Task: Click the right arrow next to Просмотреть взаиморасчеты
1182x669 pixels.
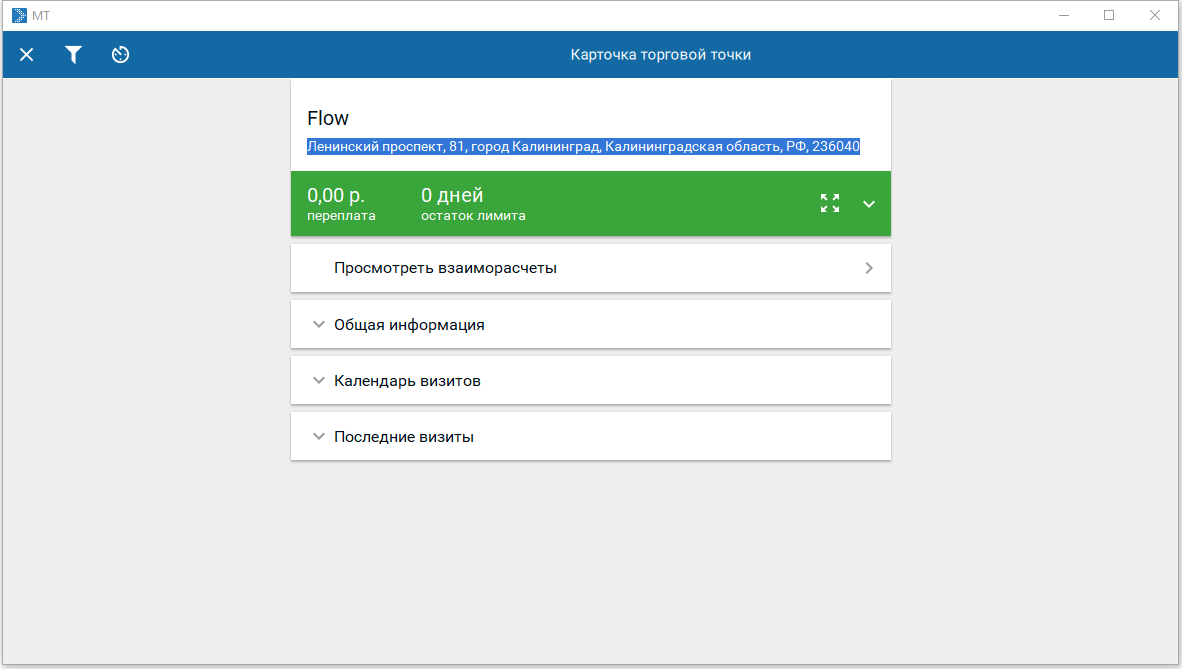Action: point(869,268)
